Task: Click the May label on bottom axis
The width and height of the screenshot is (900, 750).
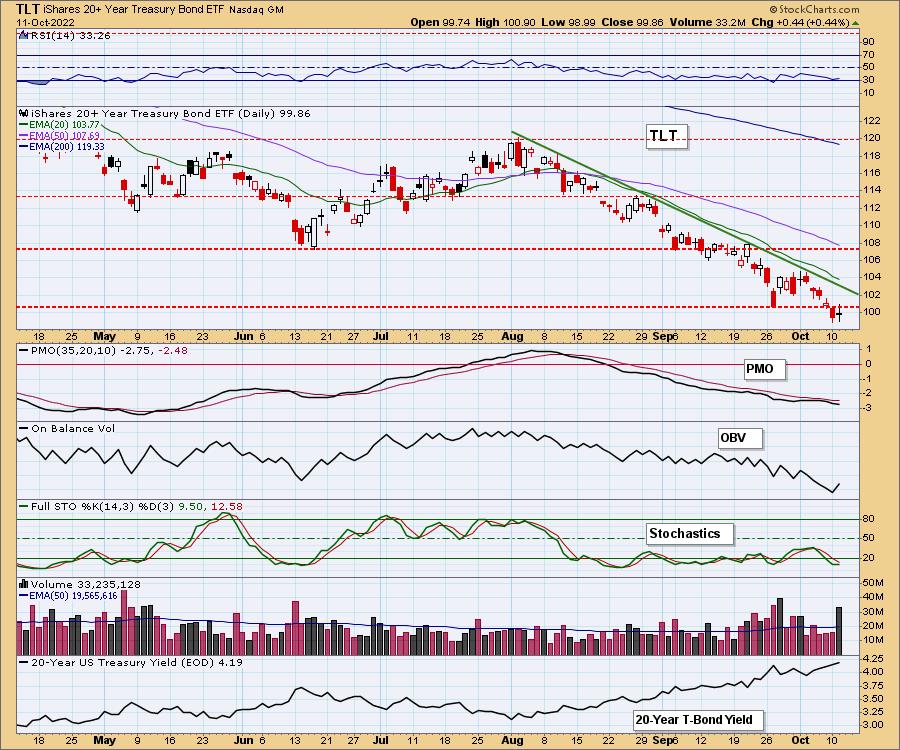Action: (x=104, y=740)
